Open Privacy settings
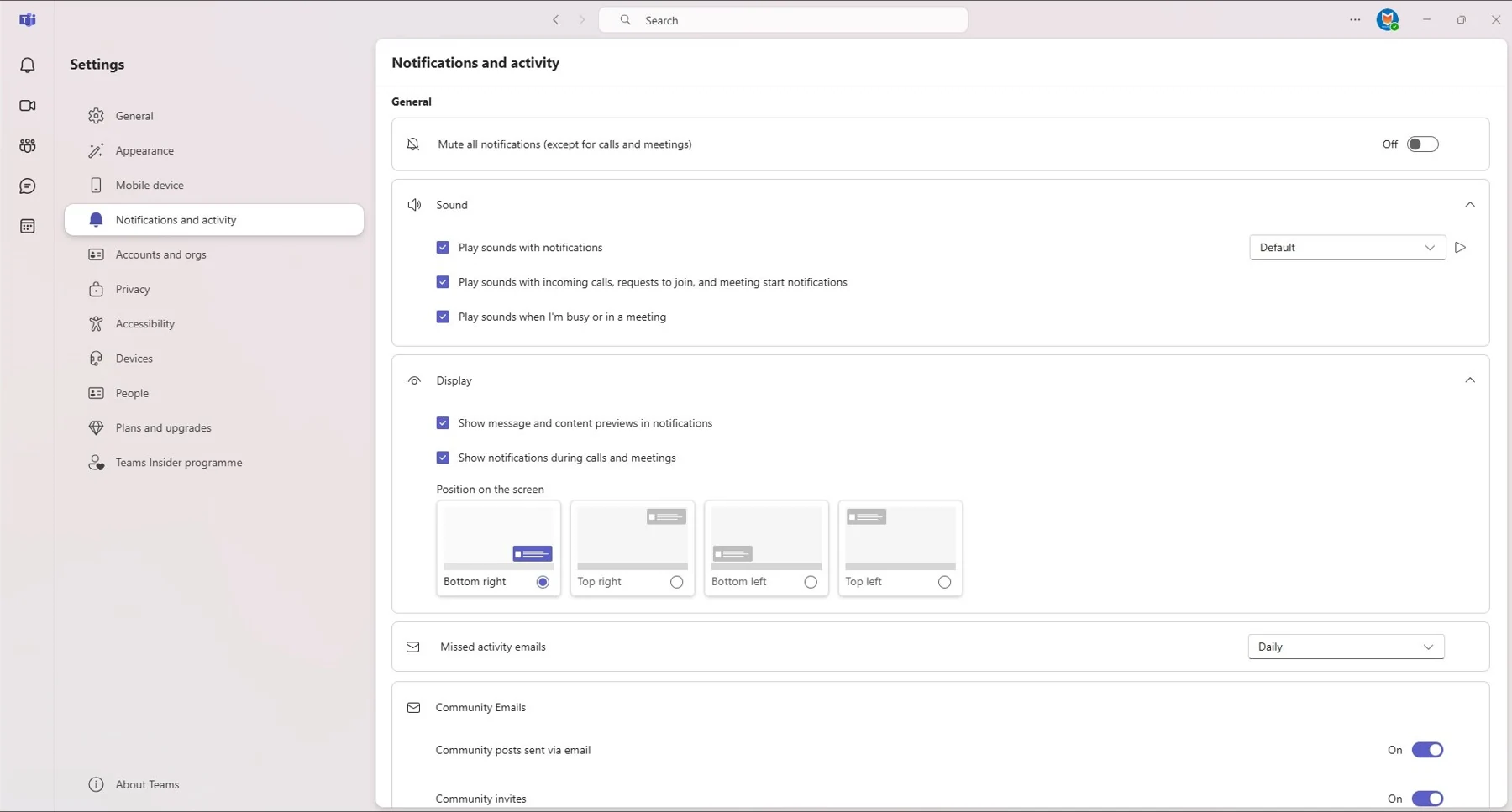This screenshot has height=812, width=1512. pyautogui.click(x=214, y=289)
